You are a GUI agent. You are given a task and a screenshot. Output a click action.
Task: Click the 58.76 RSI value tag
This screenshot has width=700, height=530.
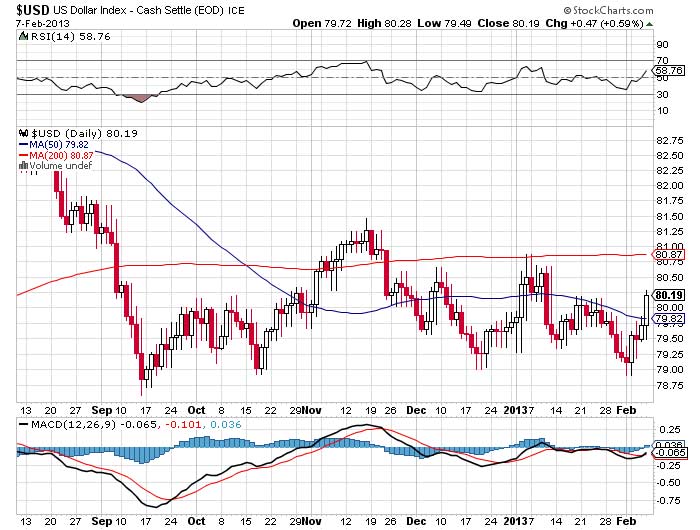(x=668, y=71)
